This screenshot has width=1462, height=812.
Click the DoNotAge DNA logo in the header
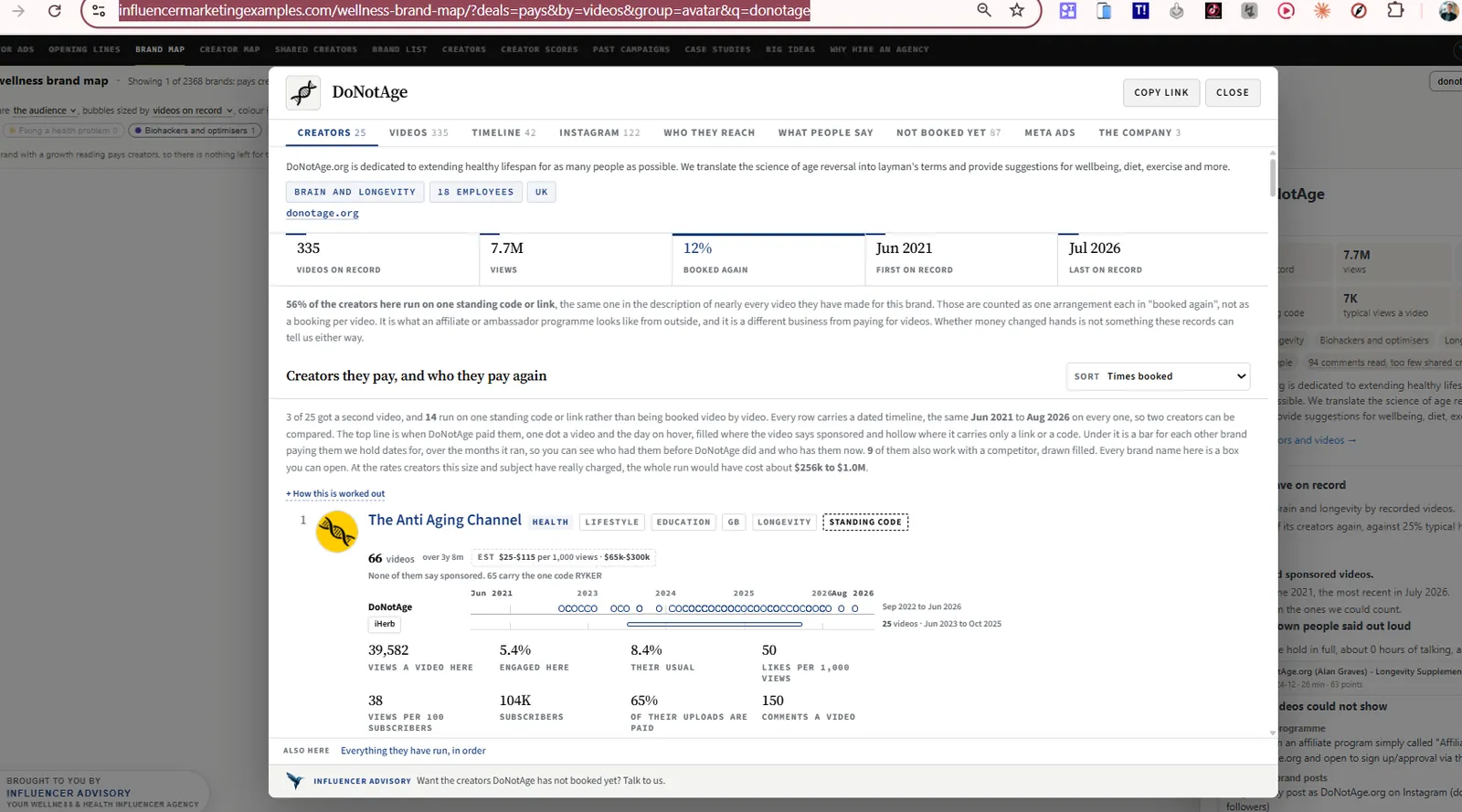[303, 92]
